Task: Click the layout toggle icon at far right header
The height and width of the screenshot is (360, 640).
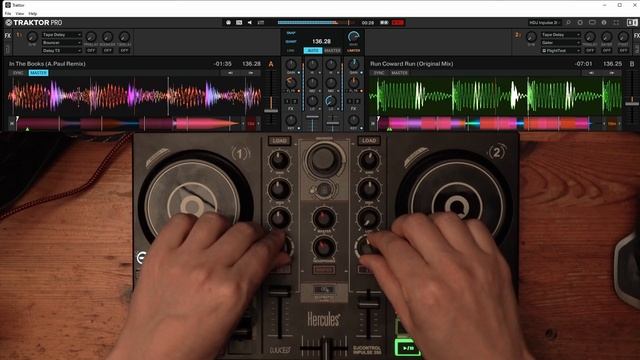Action: (x=632, y=22)
